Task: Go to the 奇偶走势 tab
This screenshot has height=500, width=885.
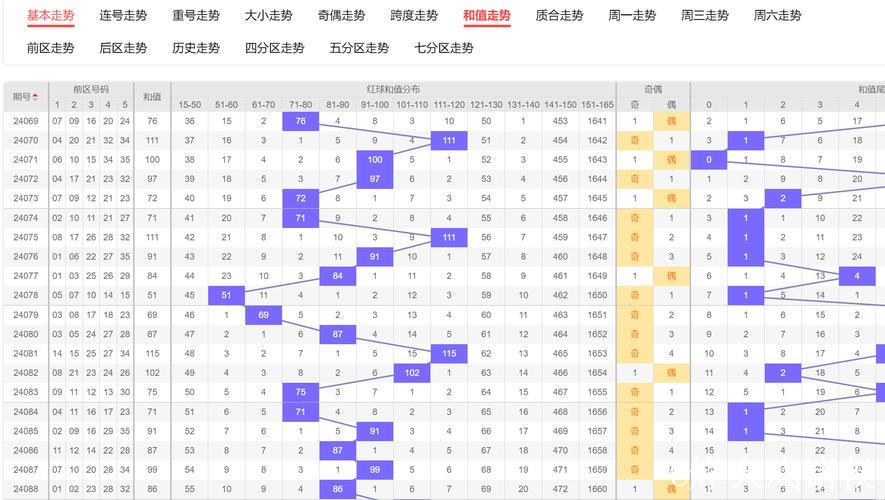Action: coord(341,16)
